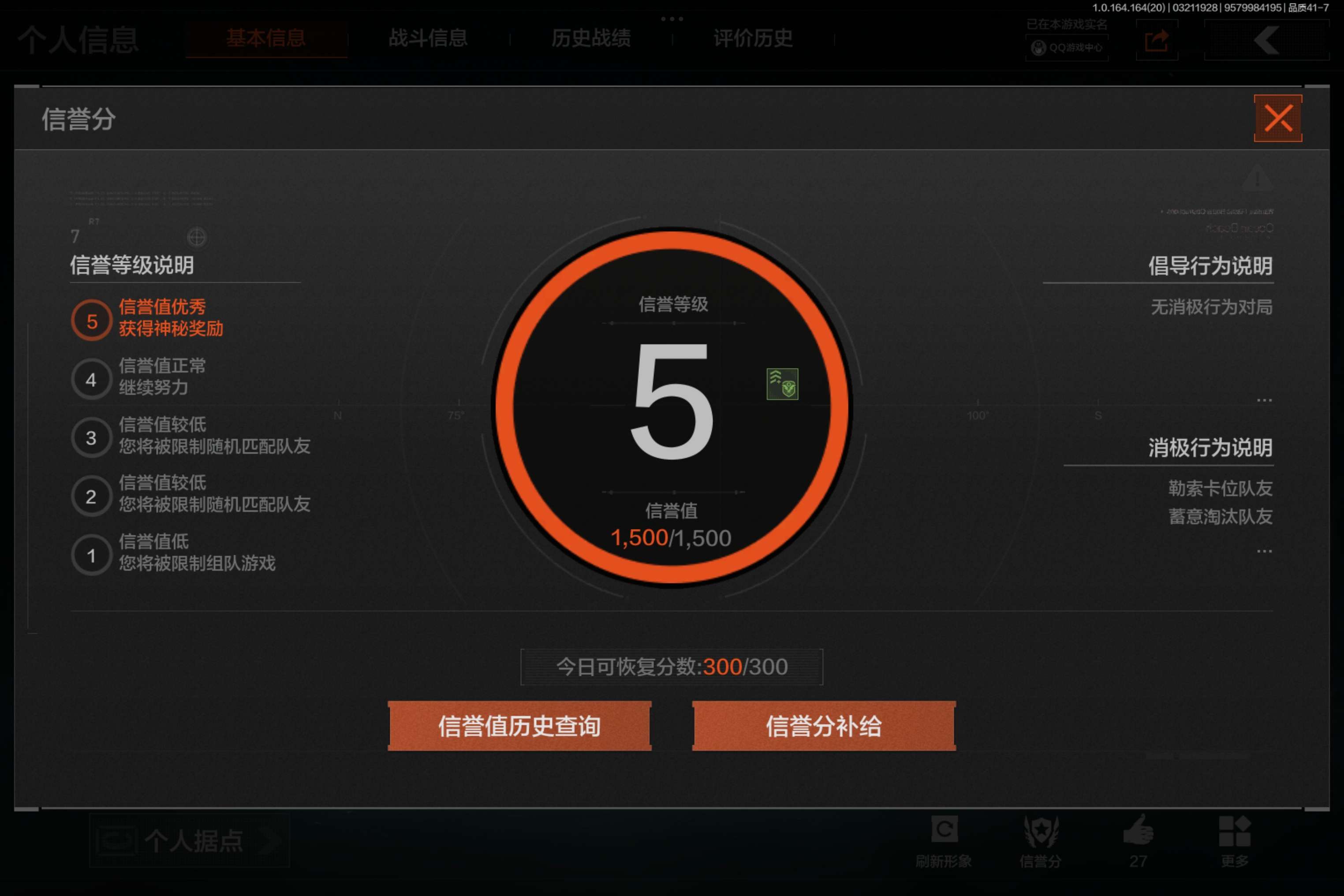Click 信誉分补给 button

[823, 726]
